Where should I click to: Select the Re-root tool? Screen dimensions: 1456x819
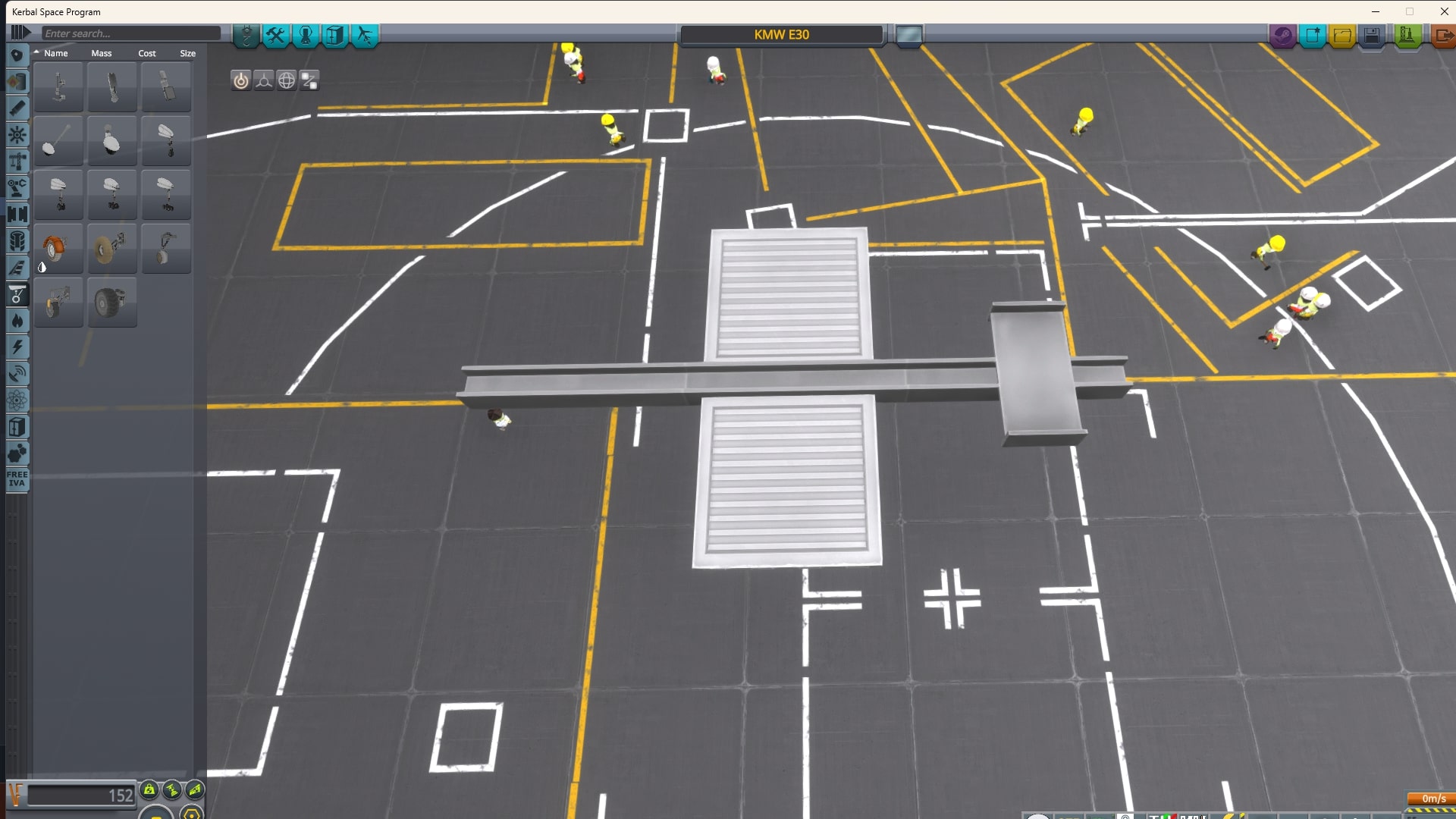click(309, 80)
